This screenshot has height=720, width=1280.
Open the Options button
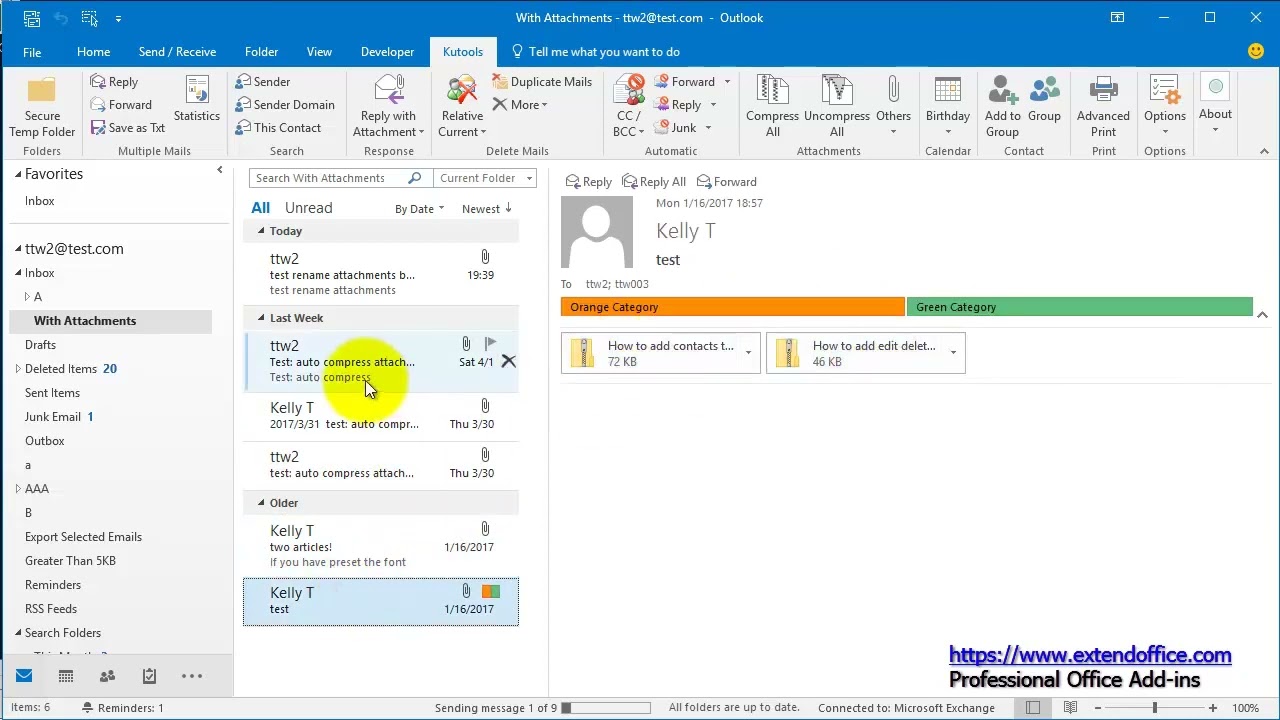pos(1165,107)
